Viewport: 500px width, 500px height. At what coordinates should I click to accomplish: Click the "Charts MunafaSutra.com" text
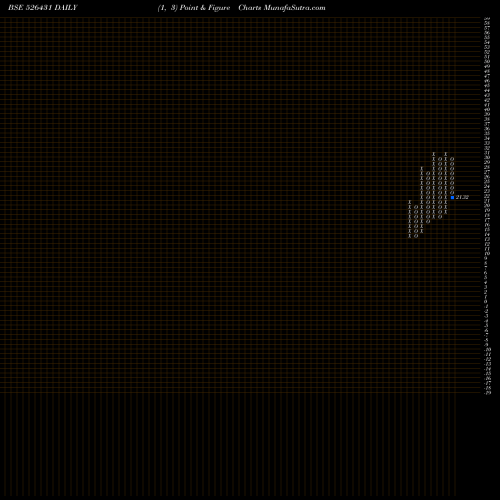click(x=282, y=8)
